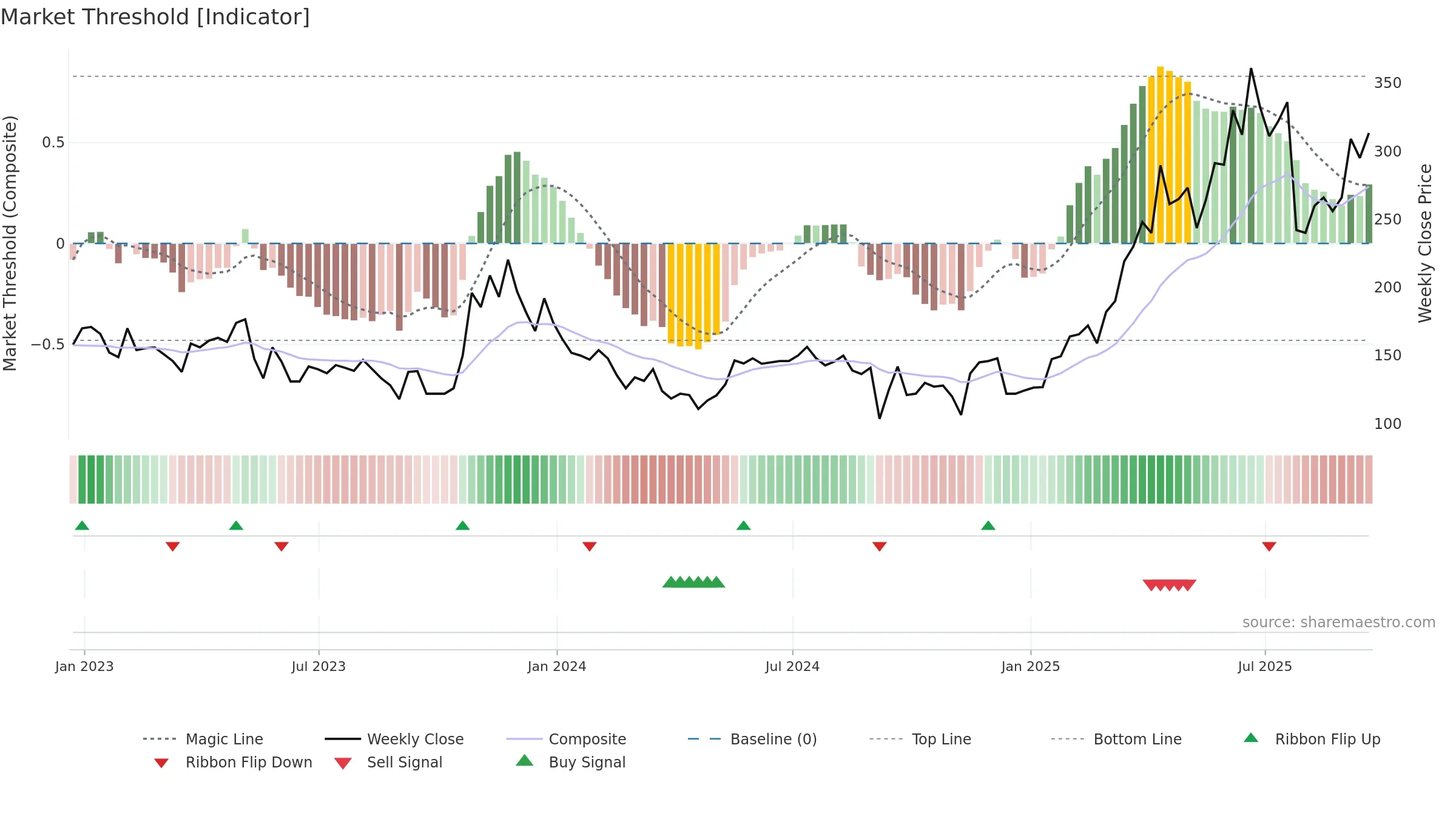
Task: Click the right axis title Weekly Close Price
Action: 1425,243
